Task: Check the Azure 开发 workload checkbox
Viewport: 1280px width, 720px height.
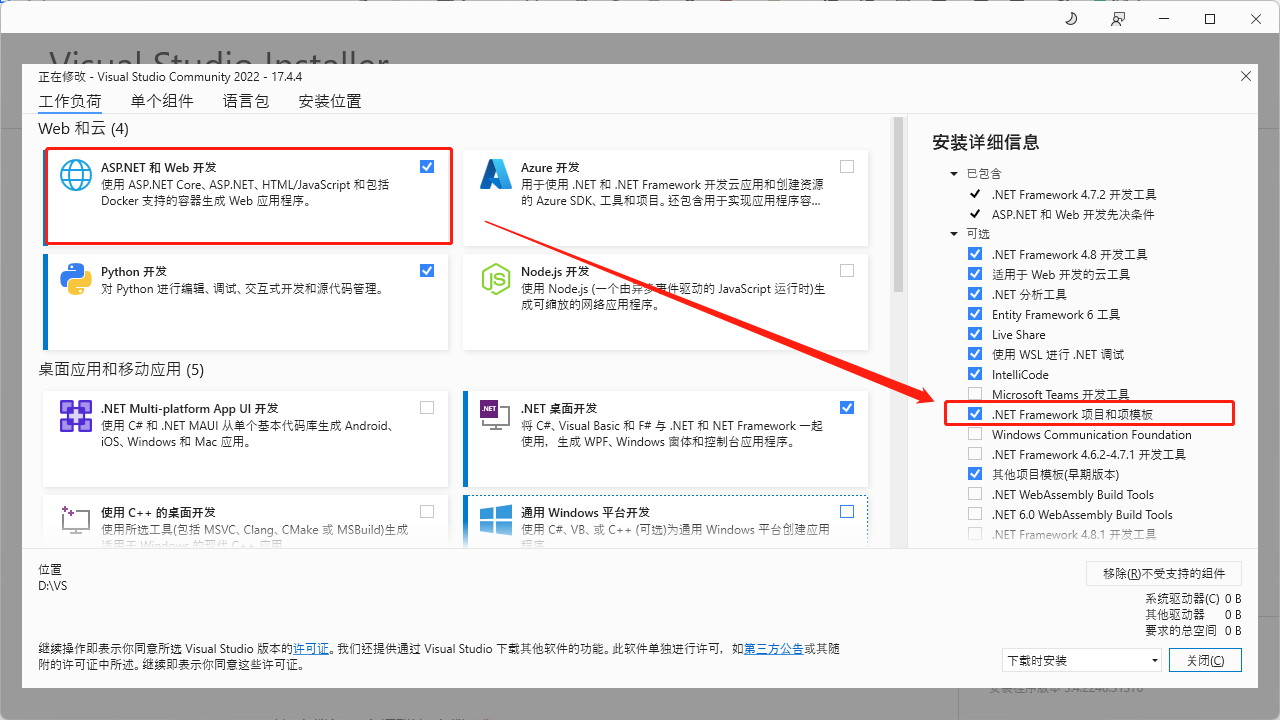Action: tap(847, 167)
